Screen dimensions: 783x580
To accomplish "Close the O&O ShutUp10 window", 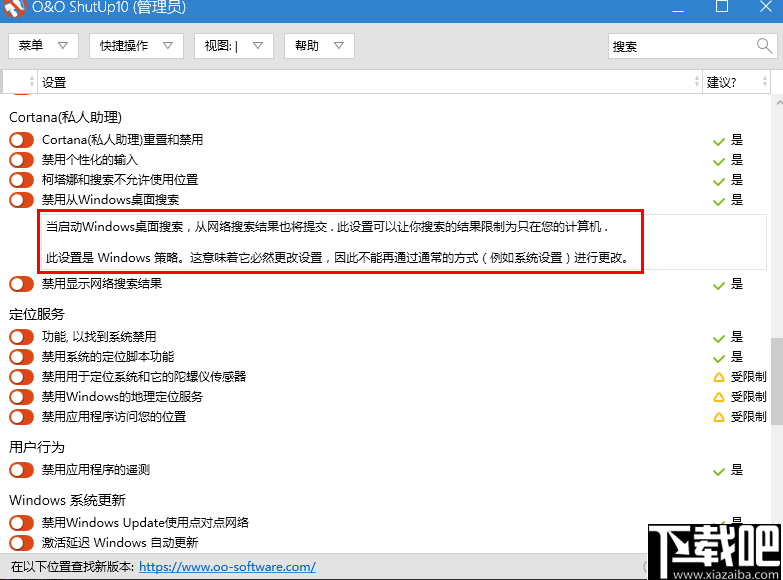I will point(766,7).
